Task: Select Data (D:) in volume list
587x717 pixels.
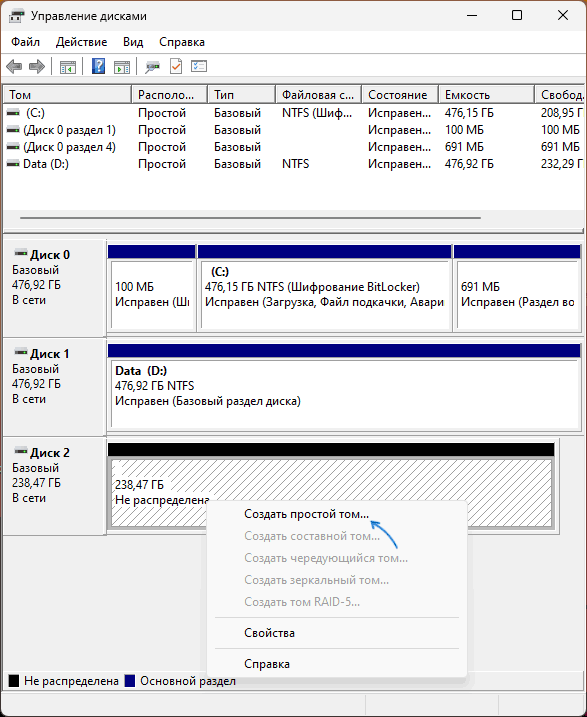Action: pyautogui.click(x=46, y=164)
